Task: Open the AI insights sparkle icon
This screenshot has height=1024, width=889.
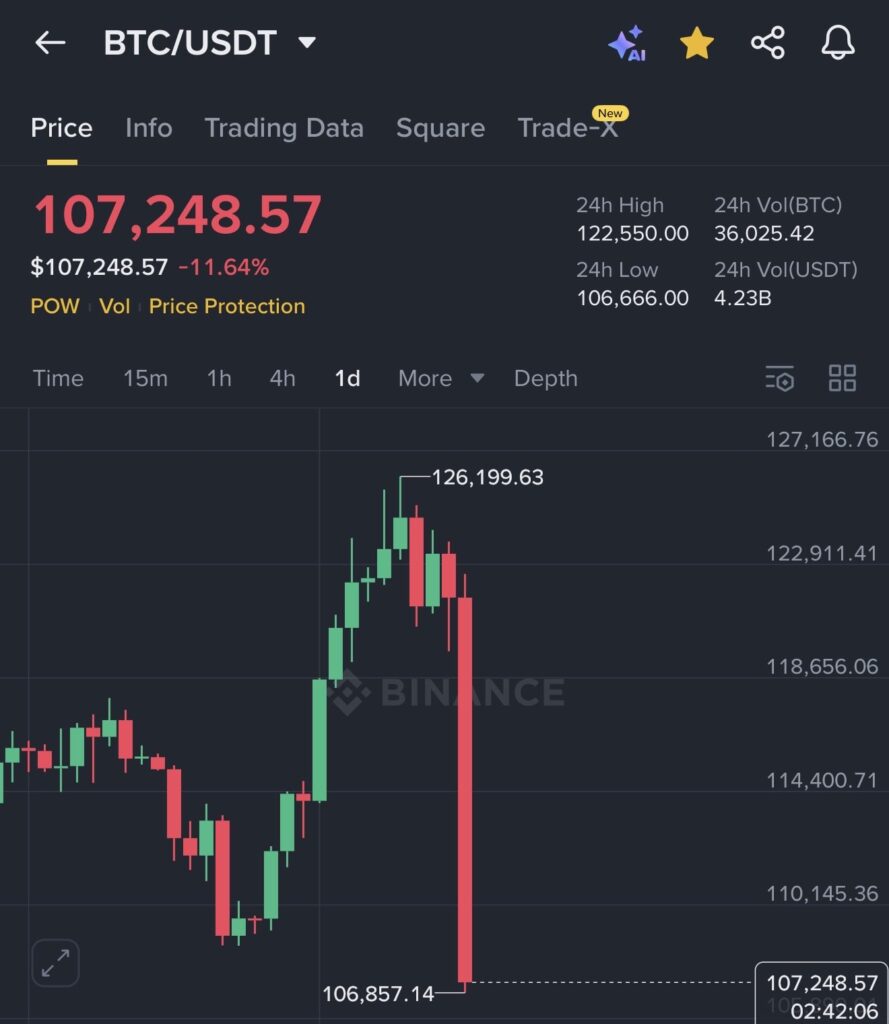Action: pyautogui.click(x=627, y=44)
